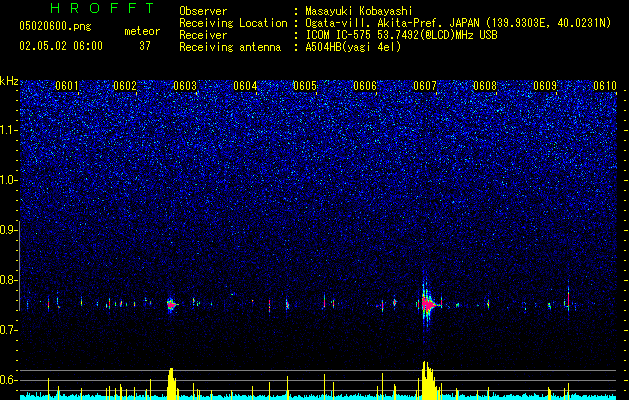Image resolution: width=629 pixels, height=400 pixels.
Task: Click the Ogata-vill. Akita-Pref. JAPAN location text
Action: 458,23
